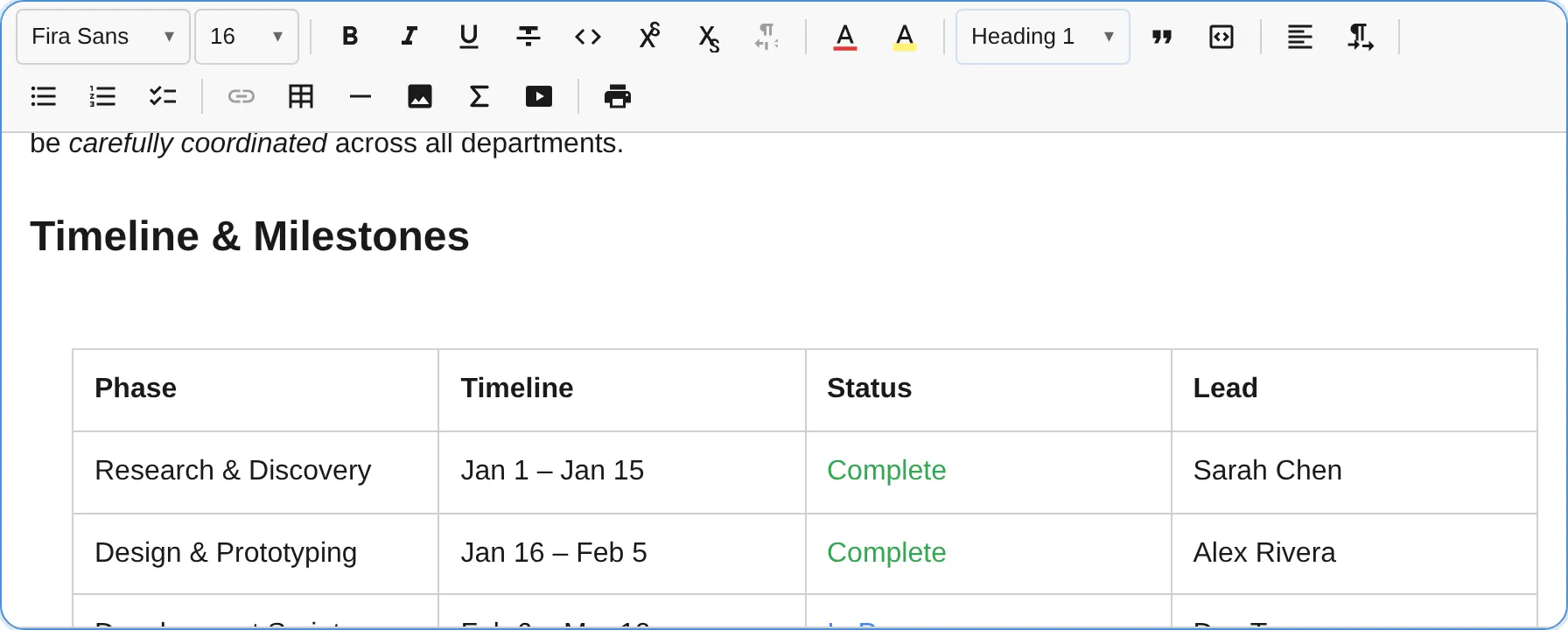
Task: Open the yellow highlight color picker
Action: click(x=905, y=37)
